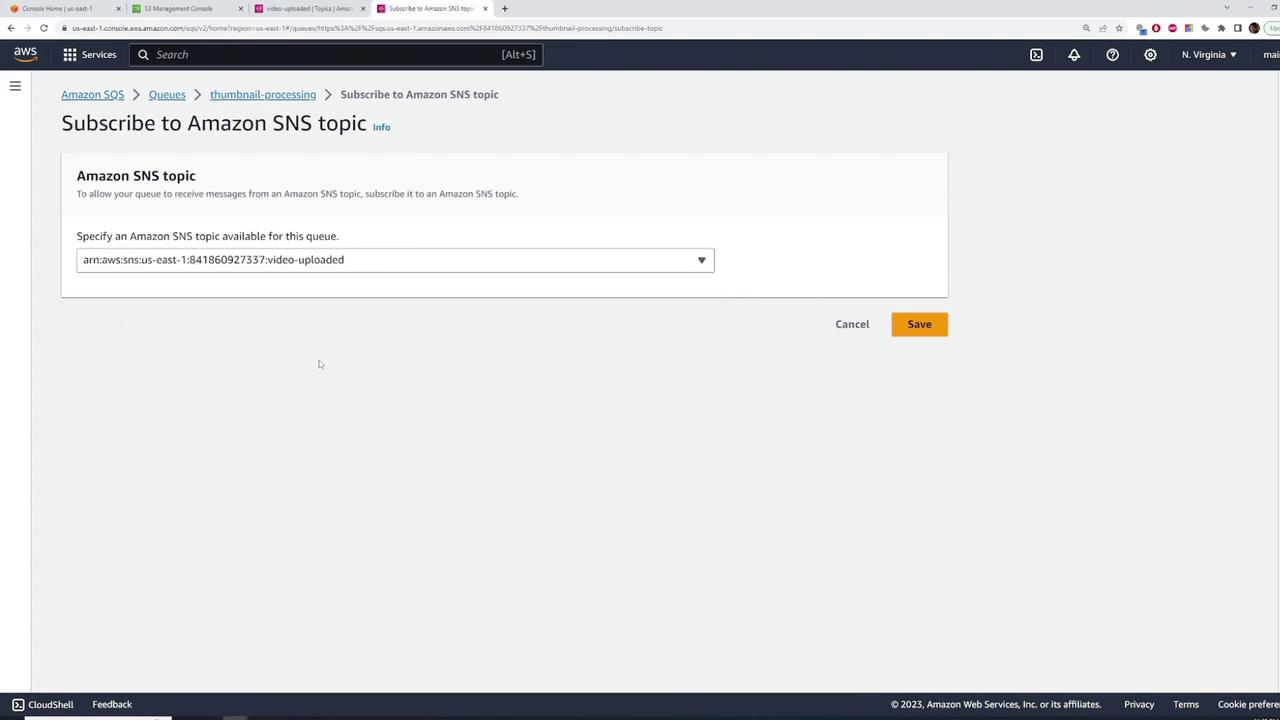The image size is (1280, 720).
Task: Open the help question mark menu
Action: pos(1112,55)
